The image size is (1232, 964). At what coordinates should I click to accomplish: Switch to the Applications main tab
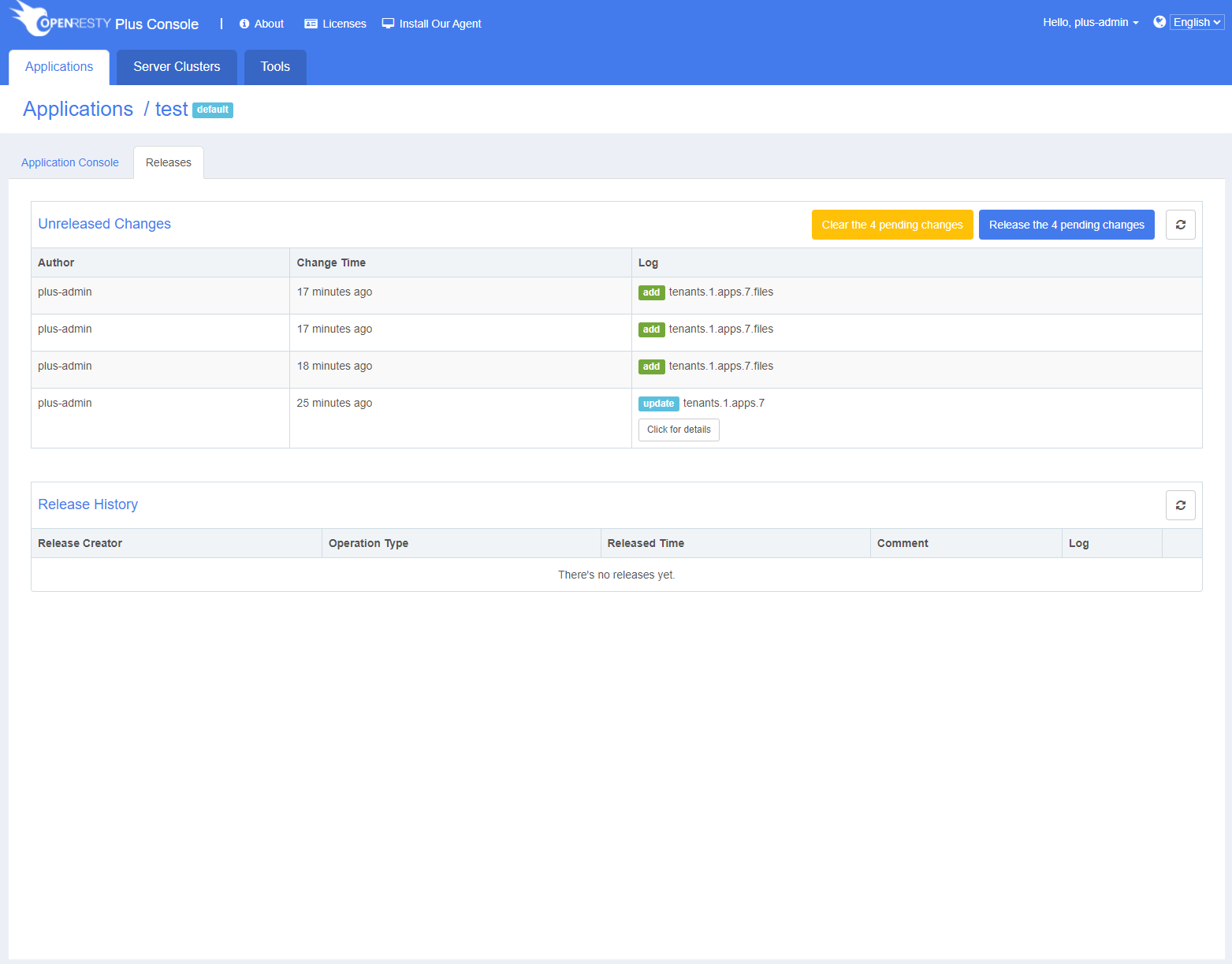coord(59,67)
